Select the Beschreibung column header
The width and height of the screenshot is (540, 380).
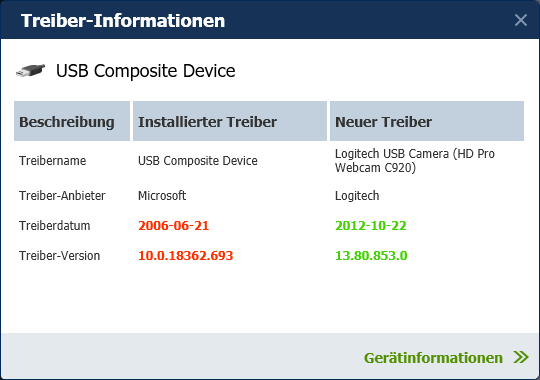tap(72, 121)
